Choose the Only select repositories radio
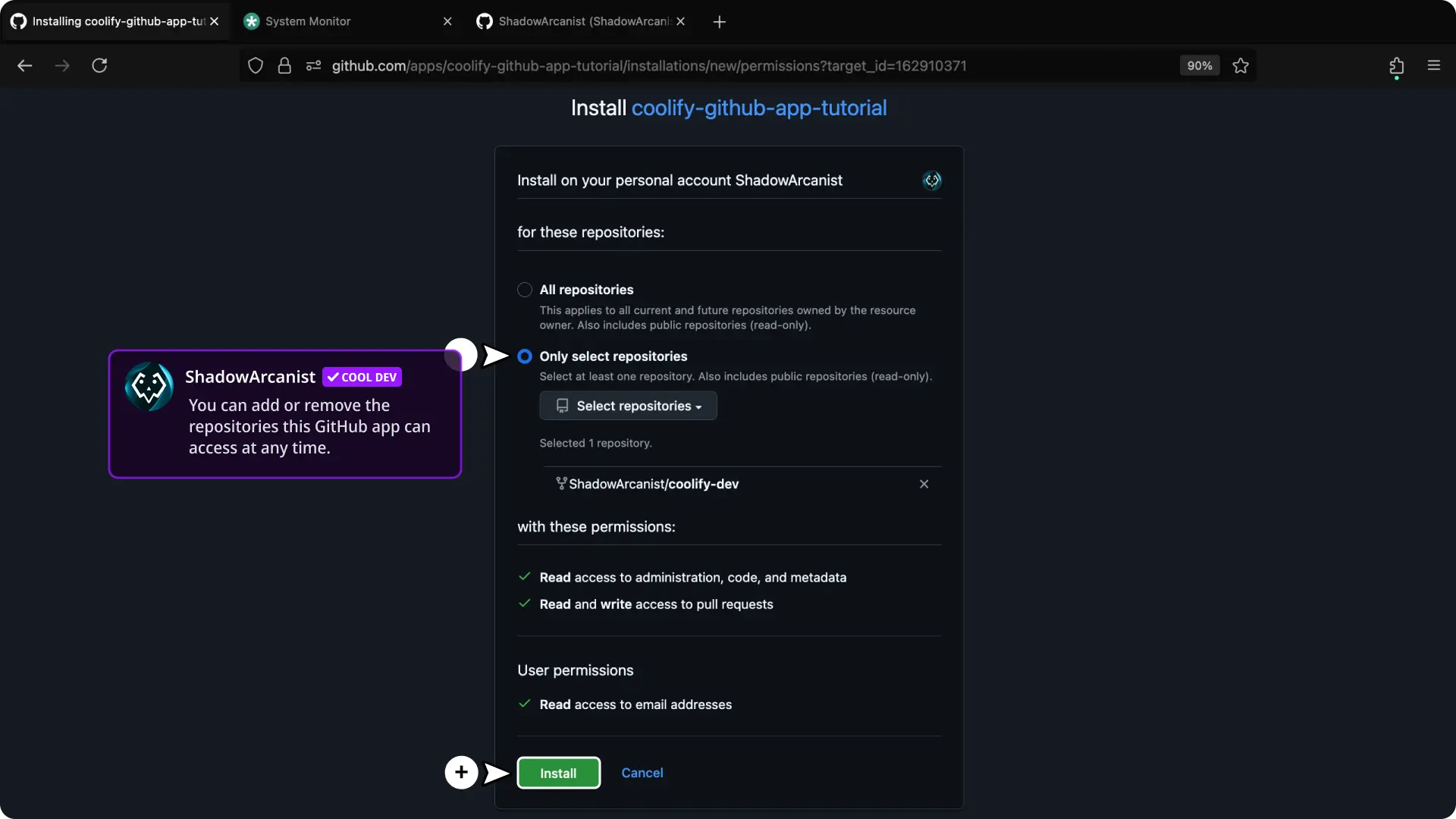This screenshot has height=819, width=1456. click(525, 356)
